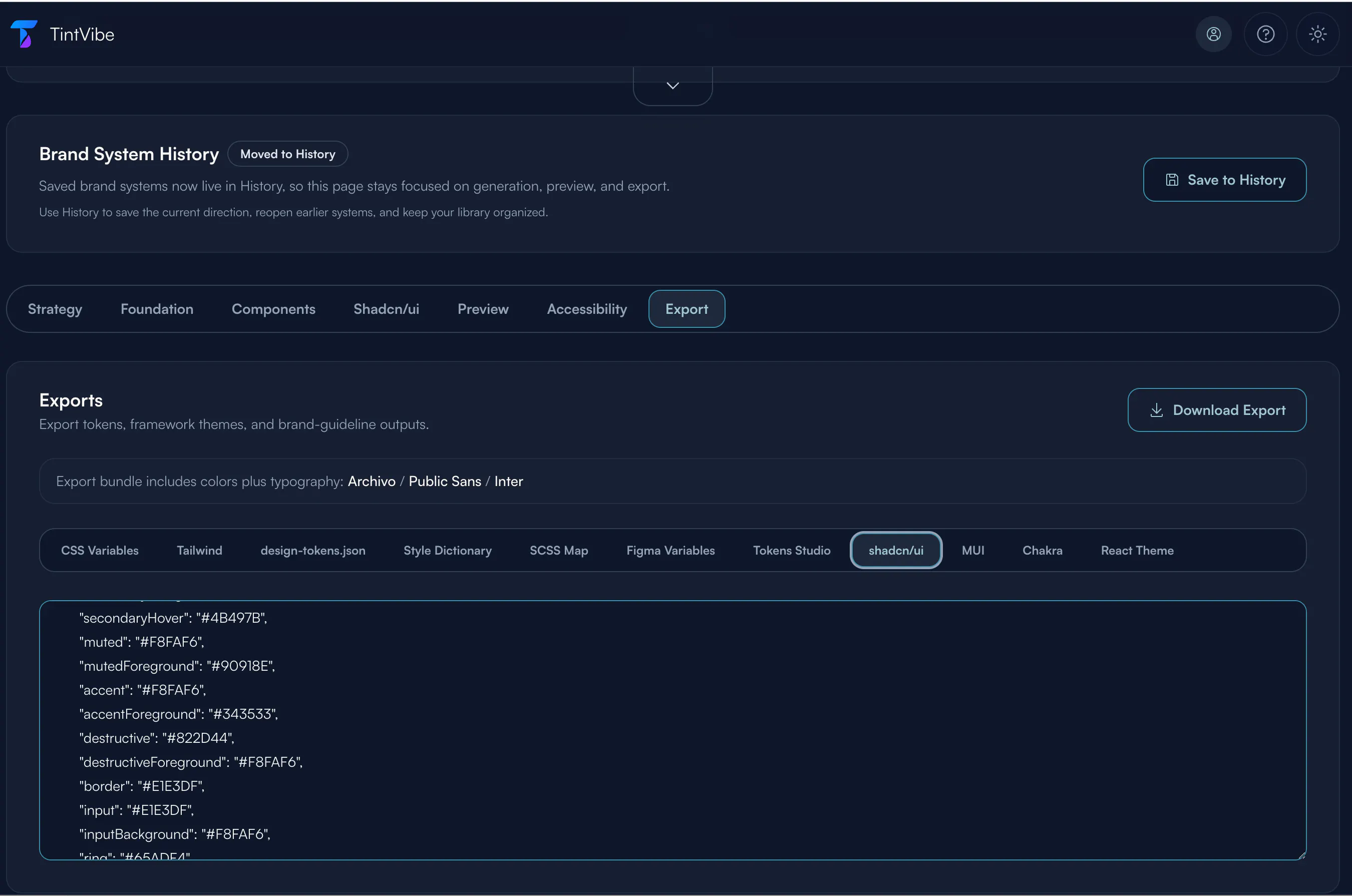Click the Public Sans font name
The width and height of the screenshot is (1352, 896).
click(x=445, y=481)
